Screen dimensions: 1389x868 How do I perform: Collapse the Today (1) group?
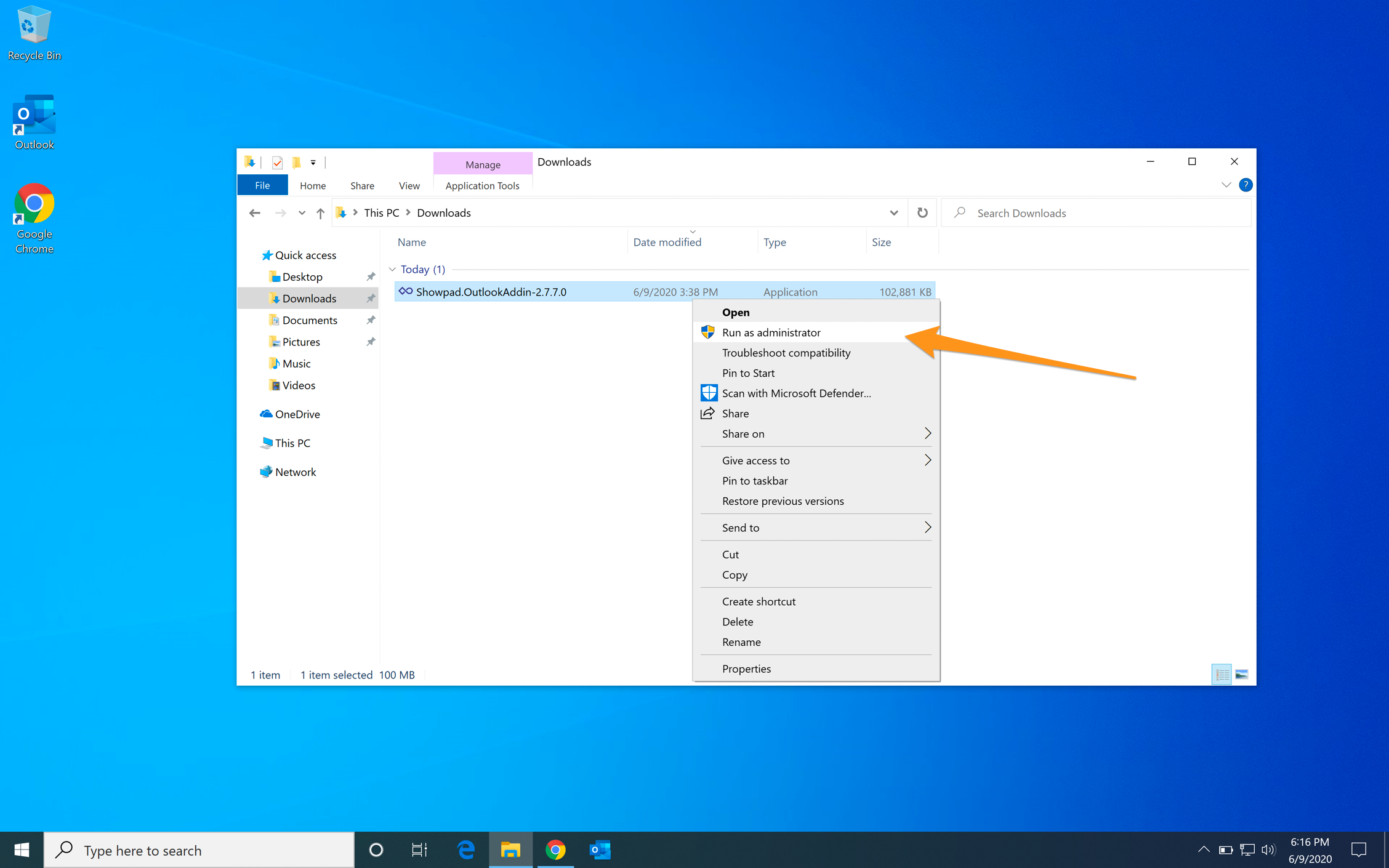click(392, 269)
